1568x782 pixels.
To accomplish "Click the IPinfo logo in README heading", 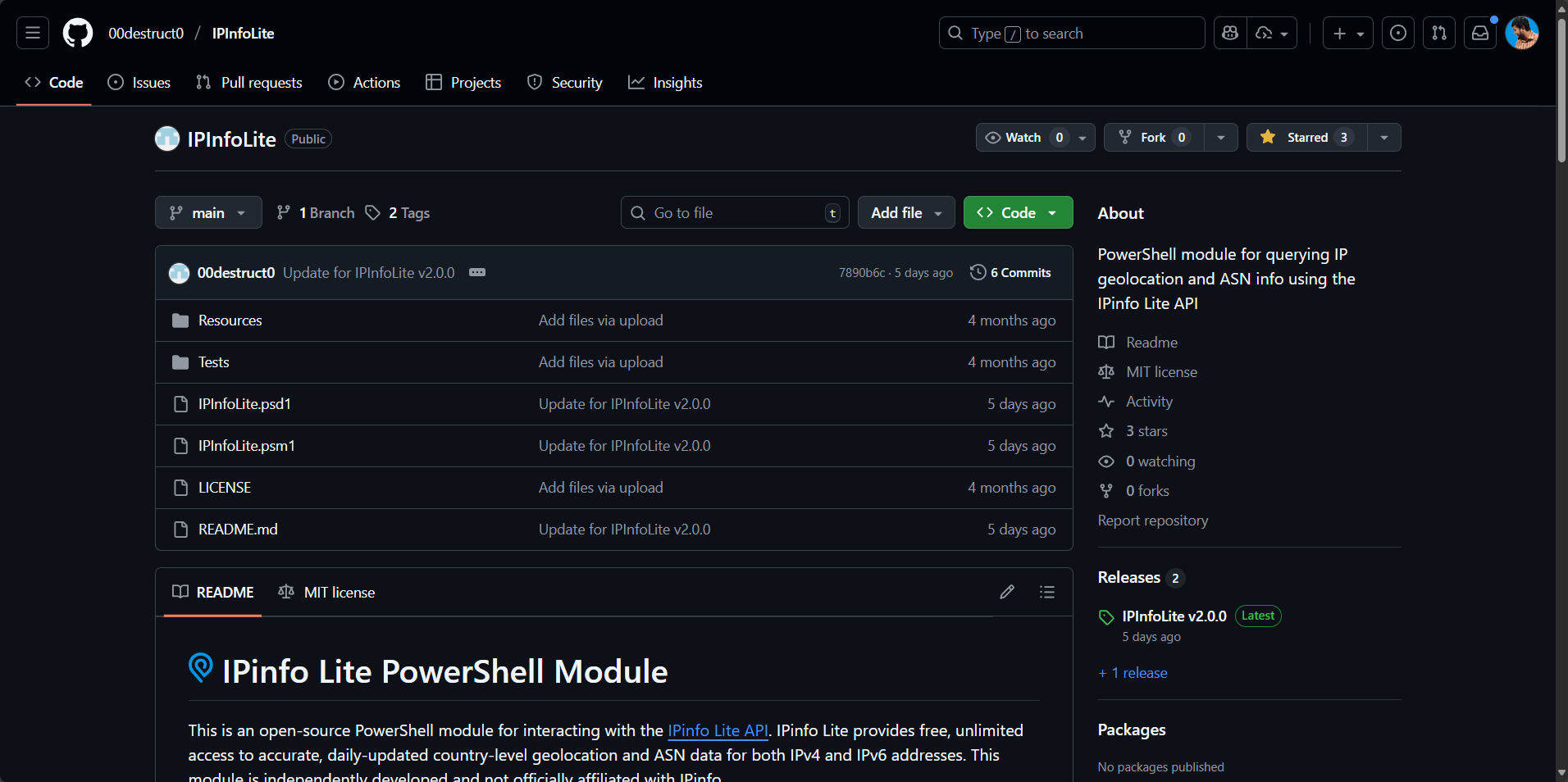I will tap(201, 668).
